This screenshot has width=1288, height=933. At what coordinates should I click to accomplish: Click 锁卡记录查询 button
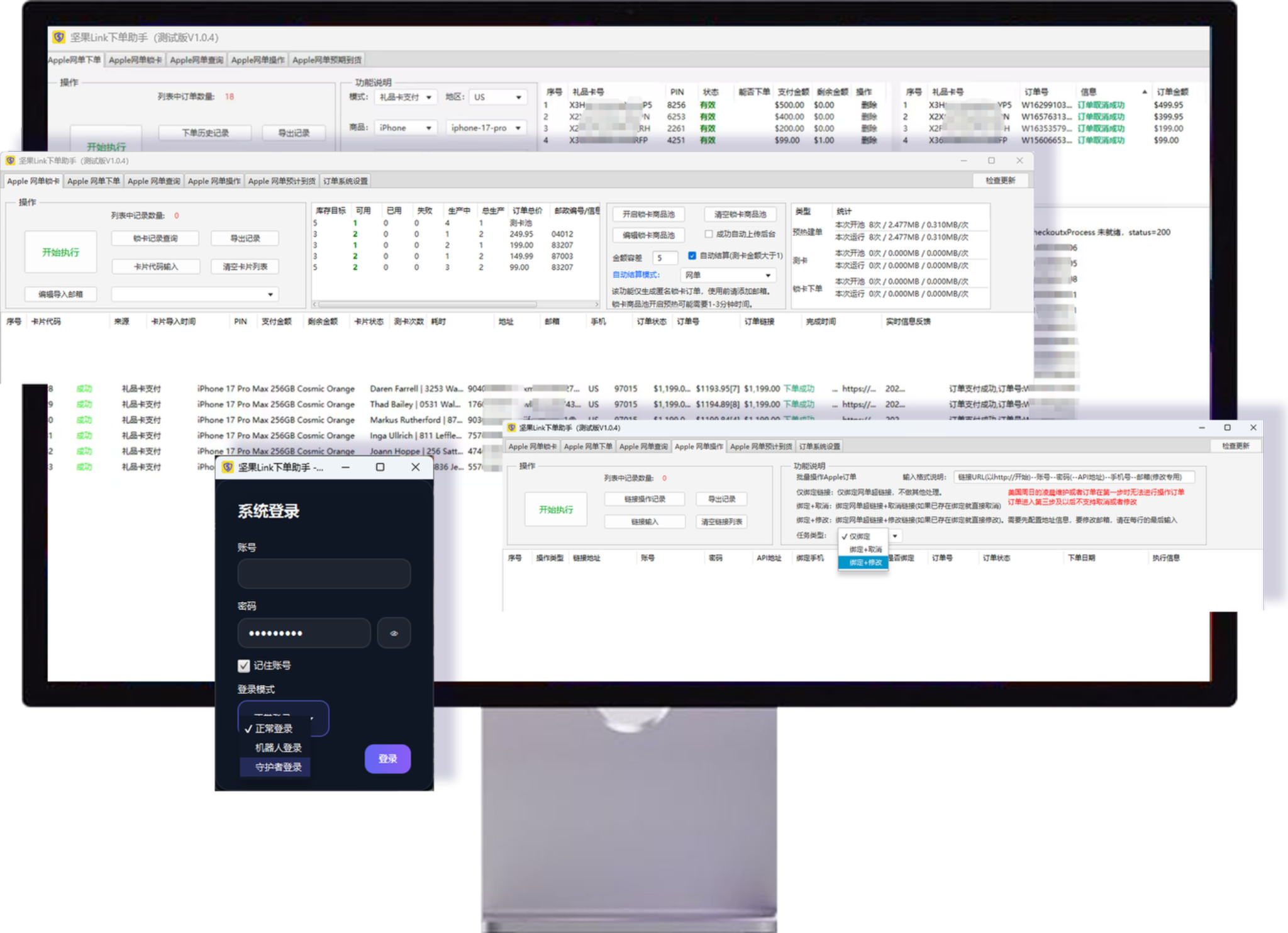pos(155,238)
